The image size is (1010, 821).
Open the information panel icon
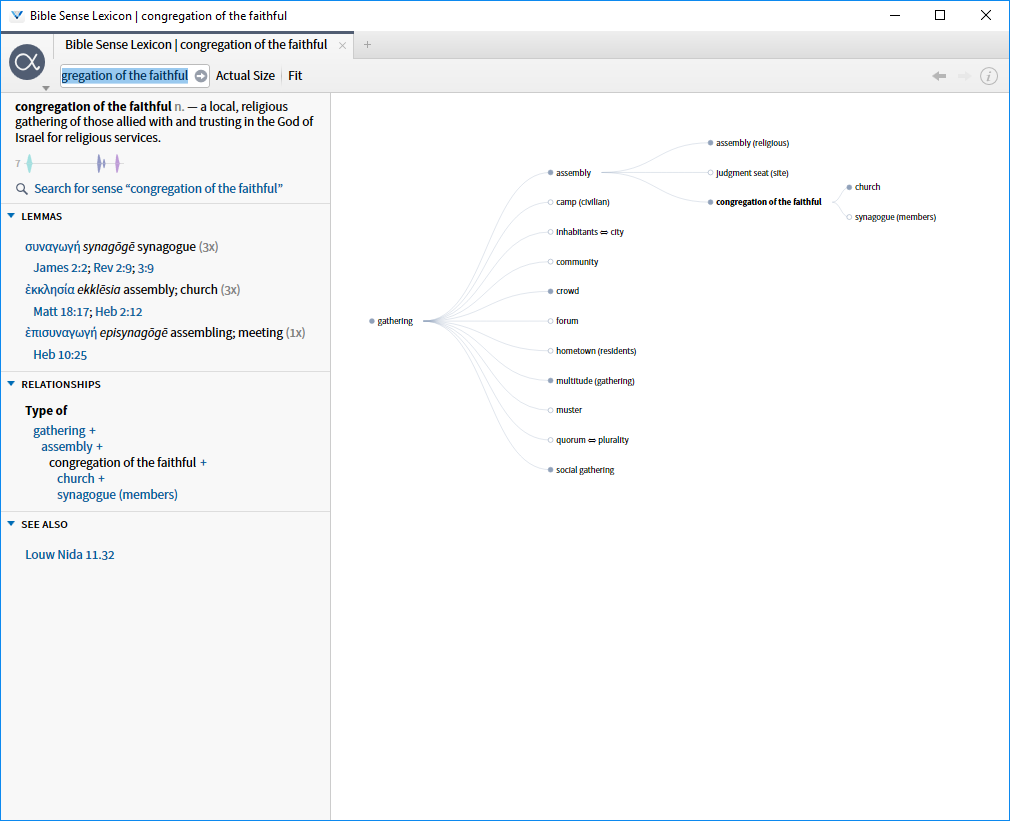click(x=989, y=76)
